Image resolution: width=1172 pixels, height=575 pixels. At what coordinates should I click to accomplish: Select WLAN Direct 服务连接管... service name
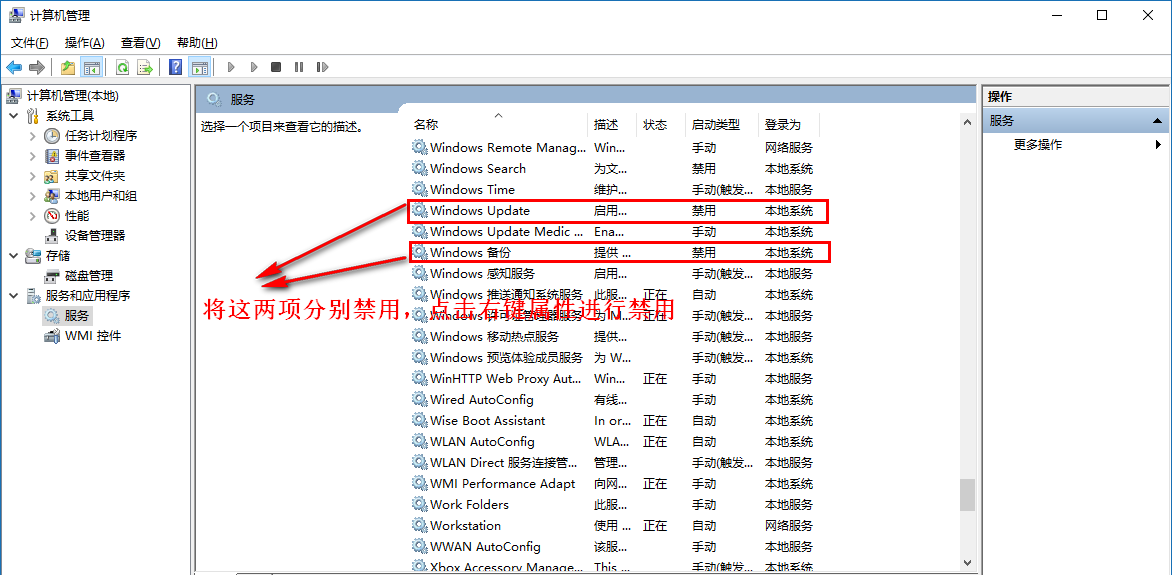(x=504, y=463)
